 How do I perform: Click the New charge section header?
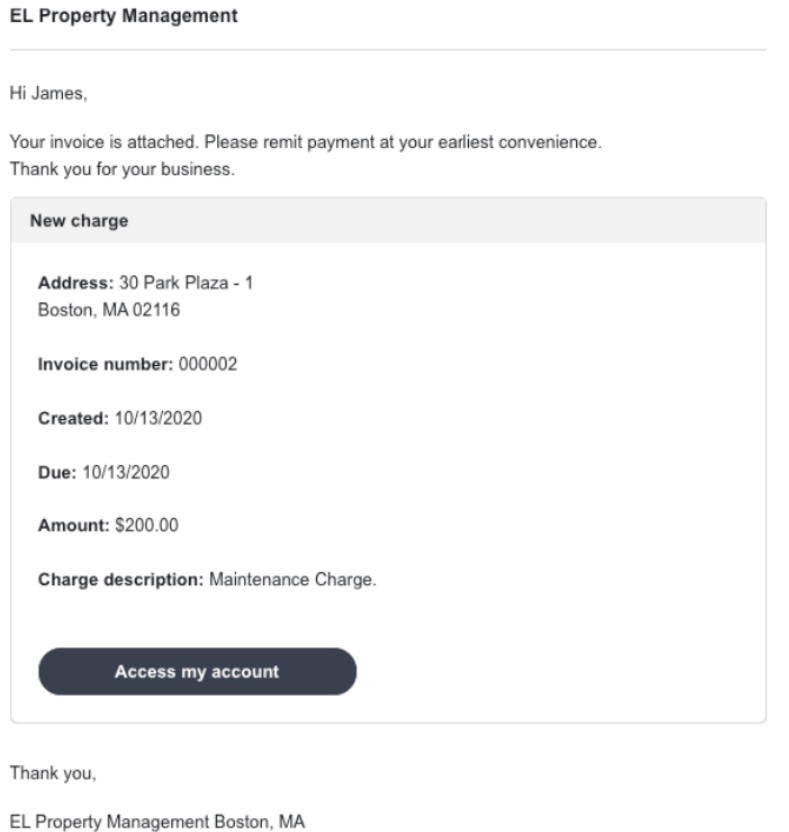pyautogui.click(x=79, y=221)
